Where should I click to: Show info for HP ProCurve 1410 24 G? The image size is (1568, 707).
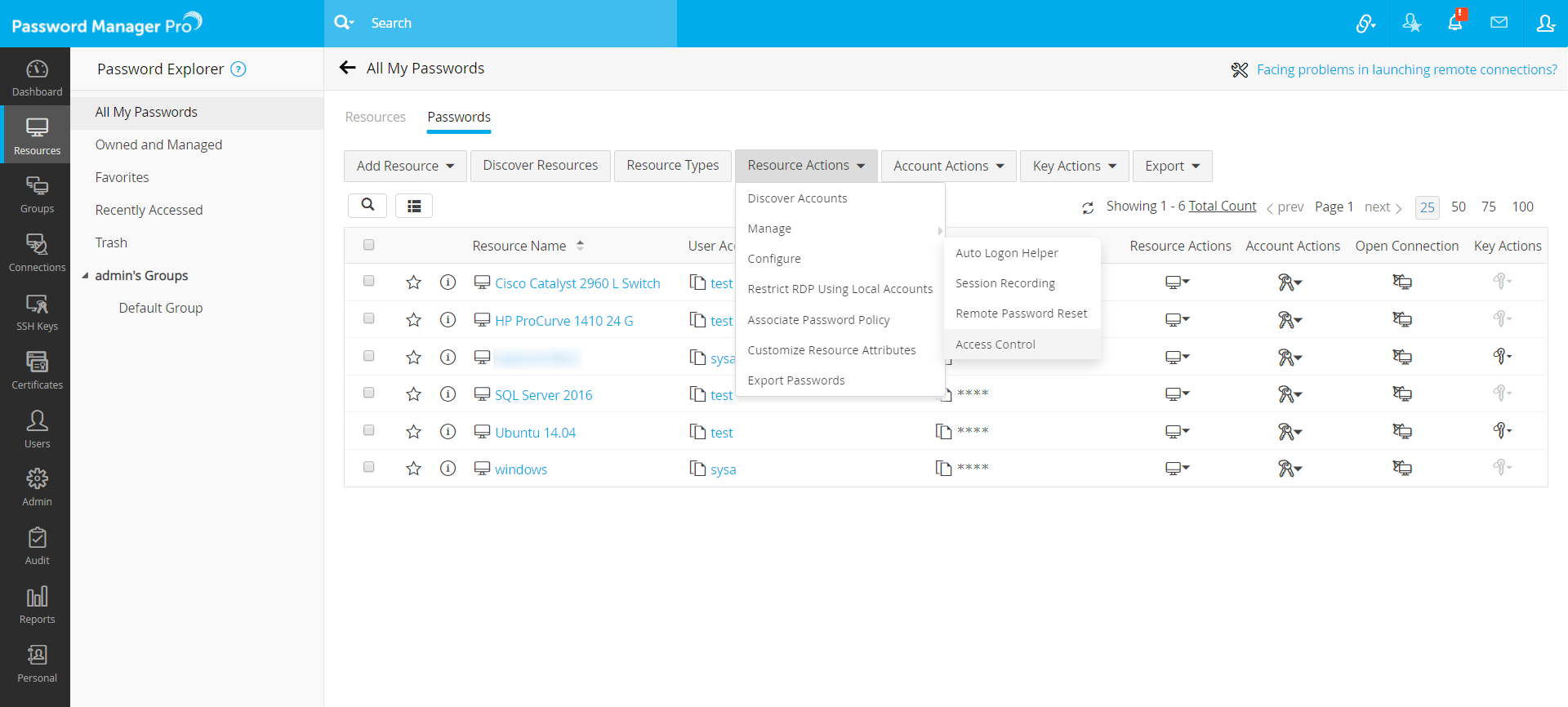(448, 319)
